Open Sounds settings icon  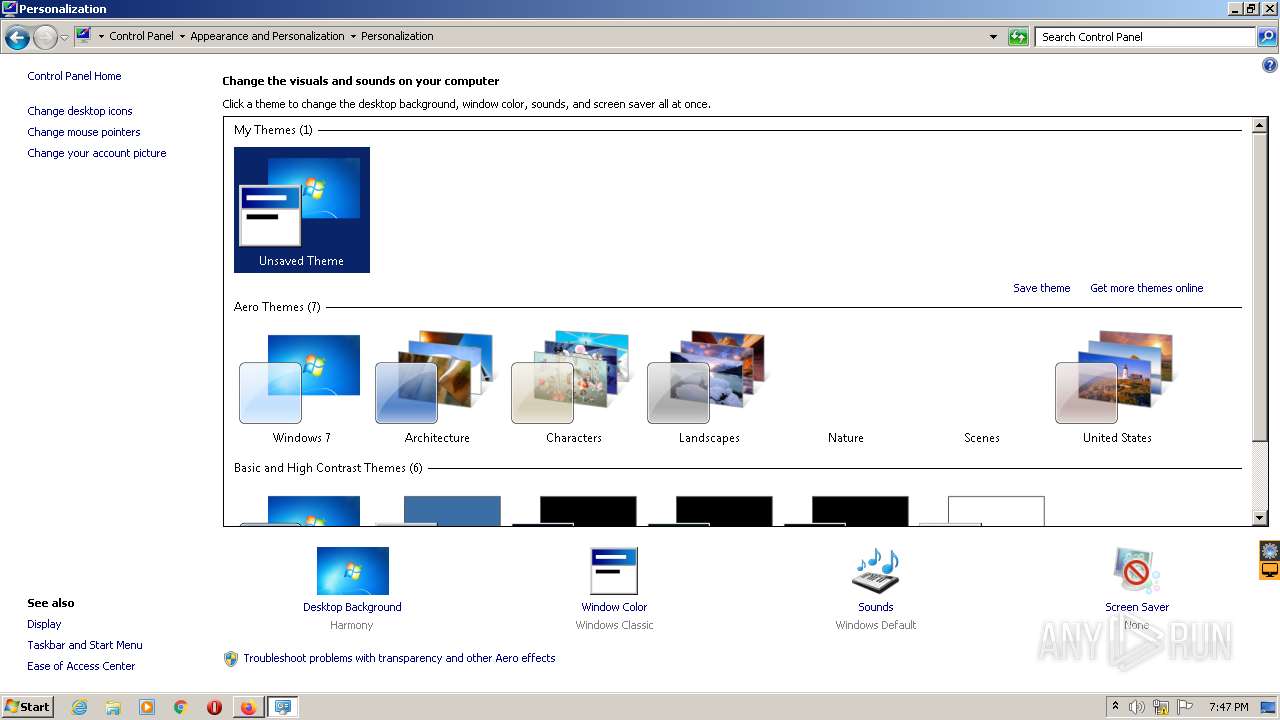tap(875, 571)
